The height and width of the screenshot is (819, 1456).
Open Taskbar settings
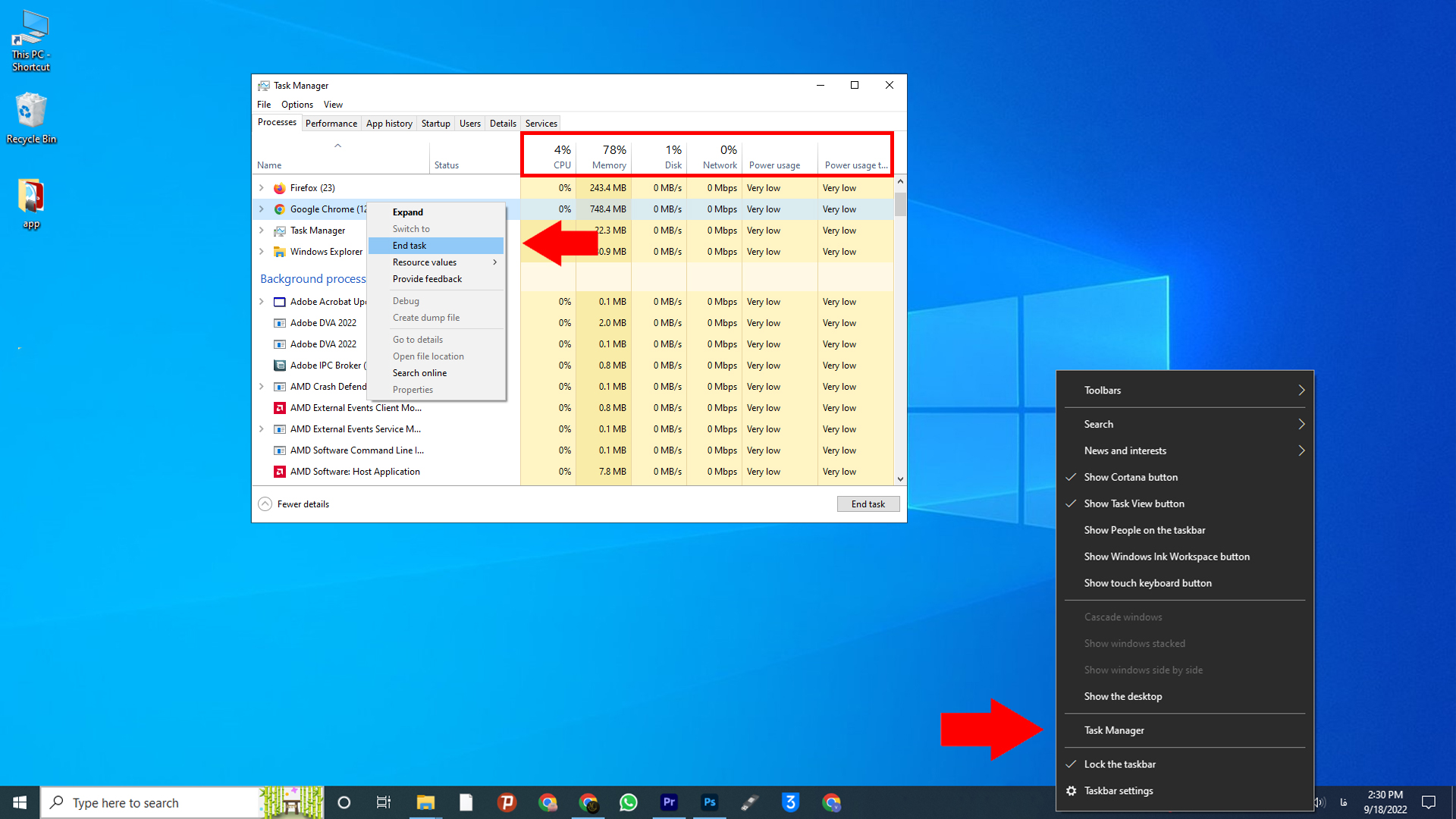click(1185, 791)
